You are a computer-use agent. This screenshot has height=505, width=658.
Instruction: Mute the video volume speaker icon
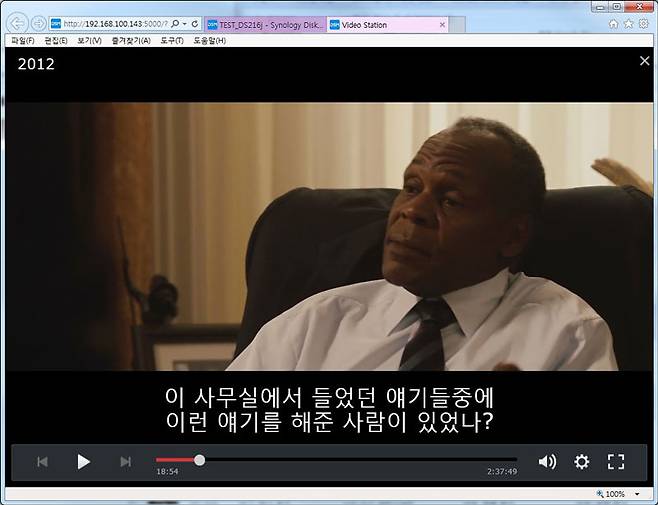tap(547, 461)
